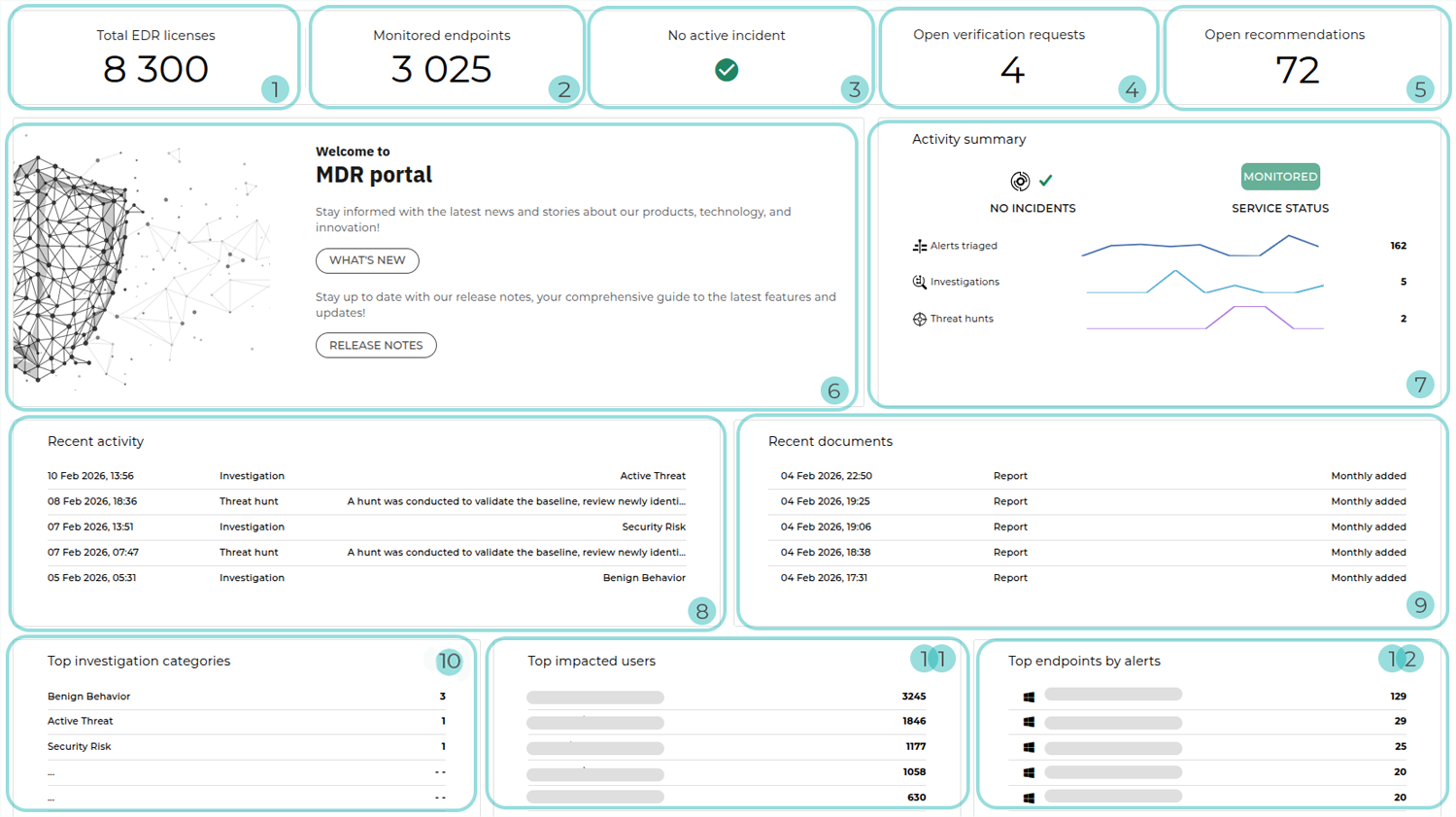Viewport: 1456px width, 817px height.
Task: Open the Total EDR licenses card
Action: [155, 58]
